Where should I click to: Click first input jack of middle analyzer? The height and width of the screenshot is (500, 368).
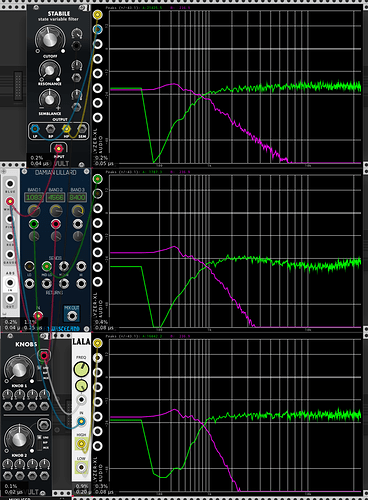coord(98,179)
